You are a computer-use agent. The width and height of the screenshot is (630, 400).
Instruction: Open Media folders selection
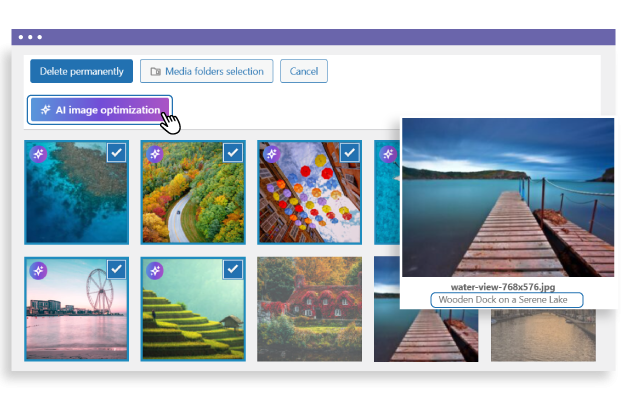(207, 71)
